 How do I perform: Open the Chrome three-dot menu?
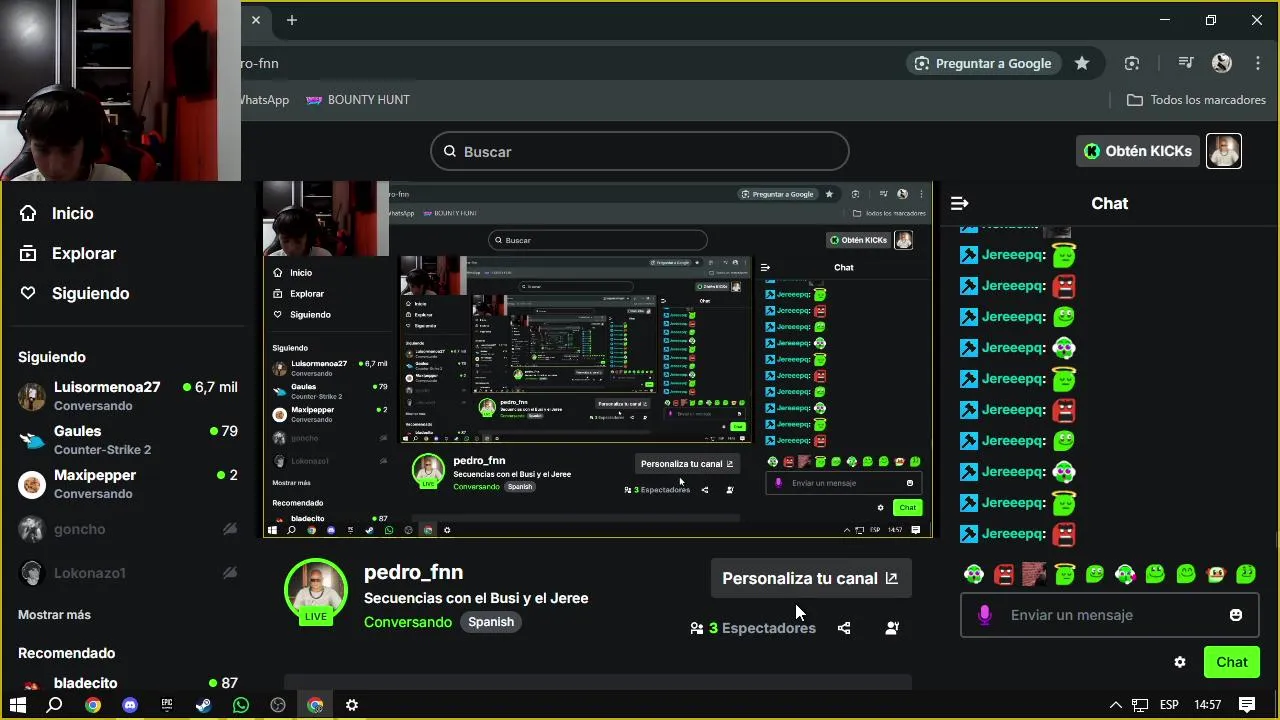1258,63
